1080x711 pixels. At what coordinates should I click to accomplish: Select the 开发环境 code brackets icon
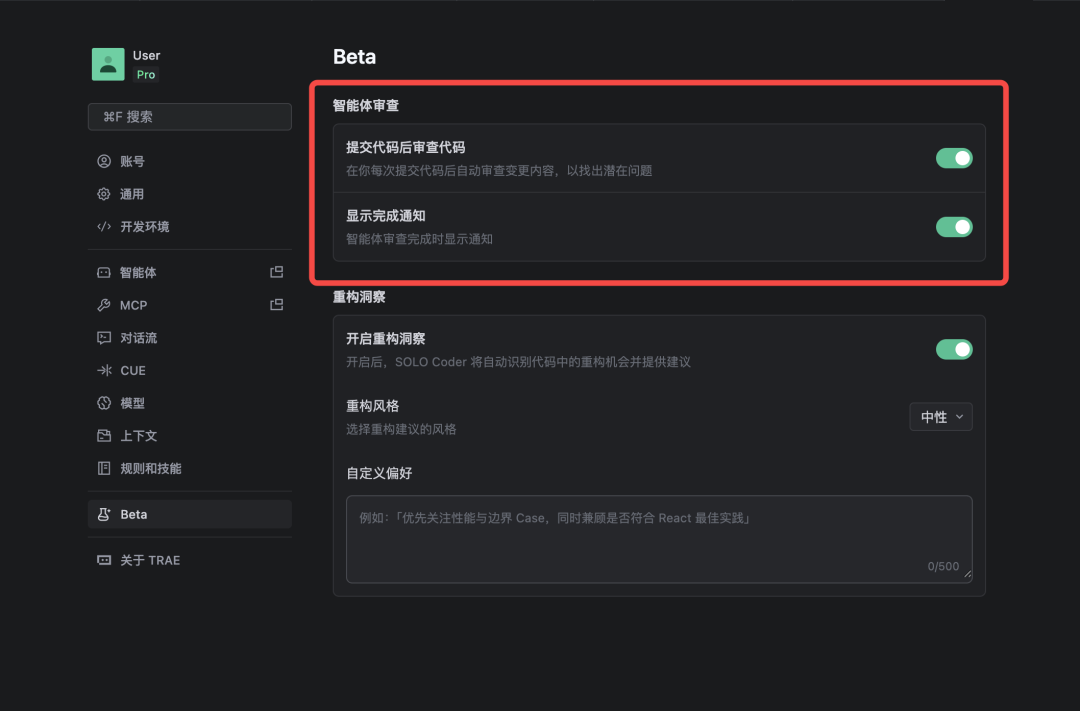(x=104, y=227)
